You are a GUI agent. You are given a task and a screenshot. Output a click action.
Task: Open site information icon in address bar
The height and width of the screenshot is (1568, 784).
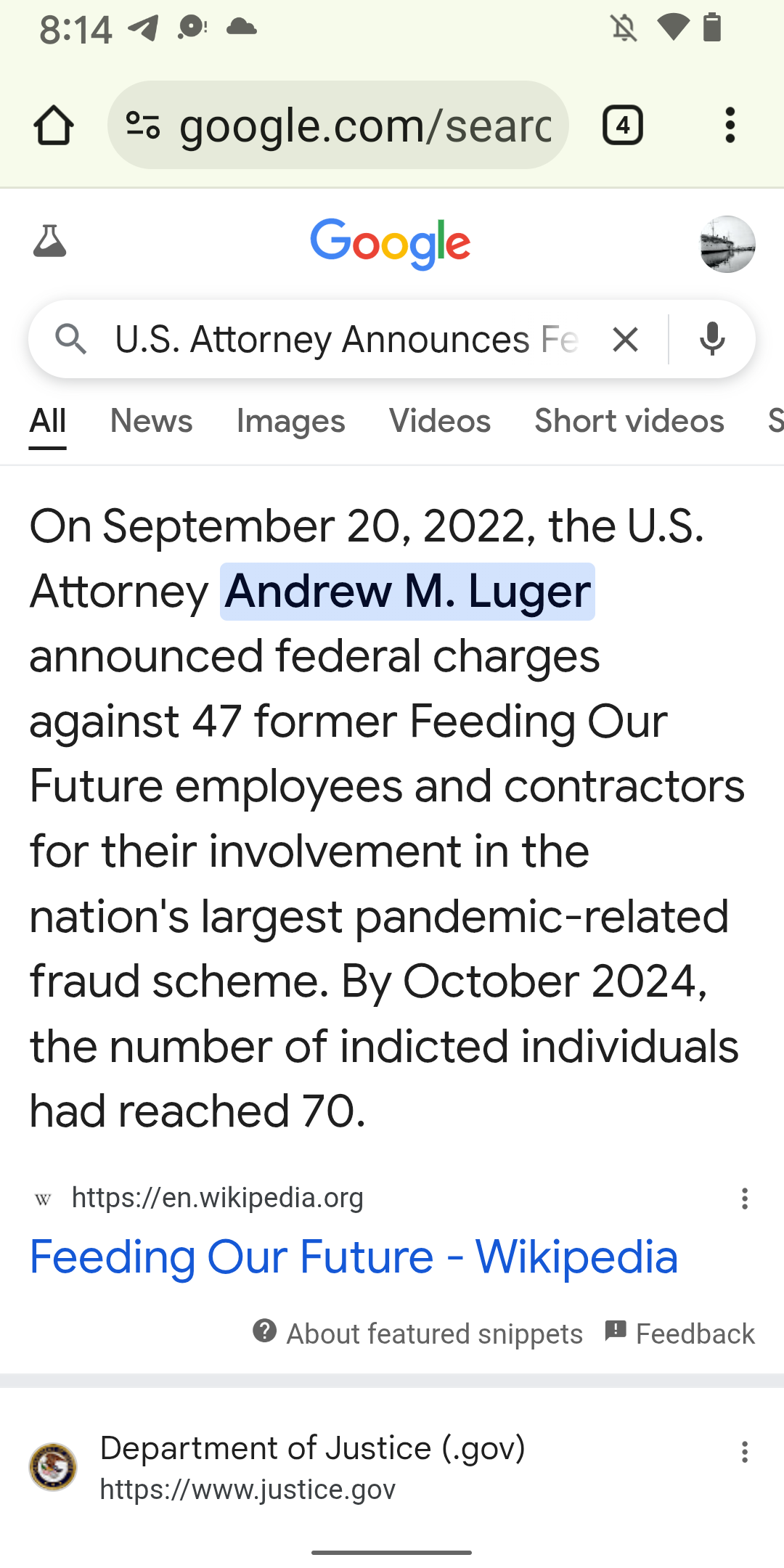(143, 126)
